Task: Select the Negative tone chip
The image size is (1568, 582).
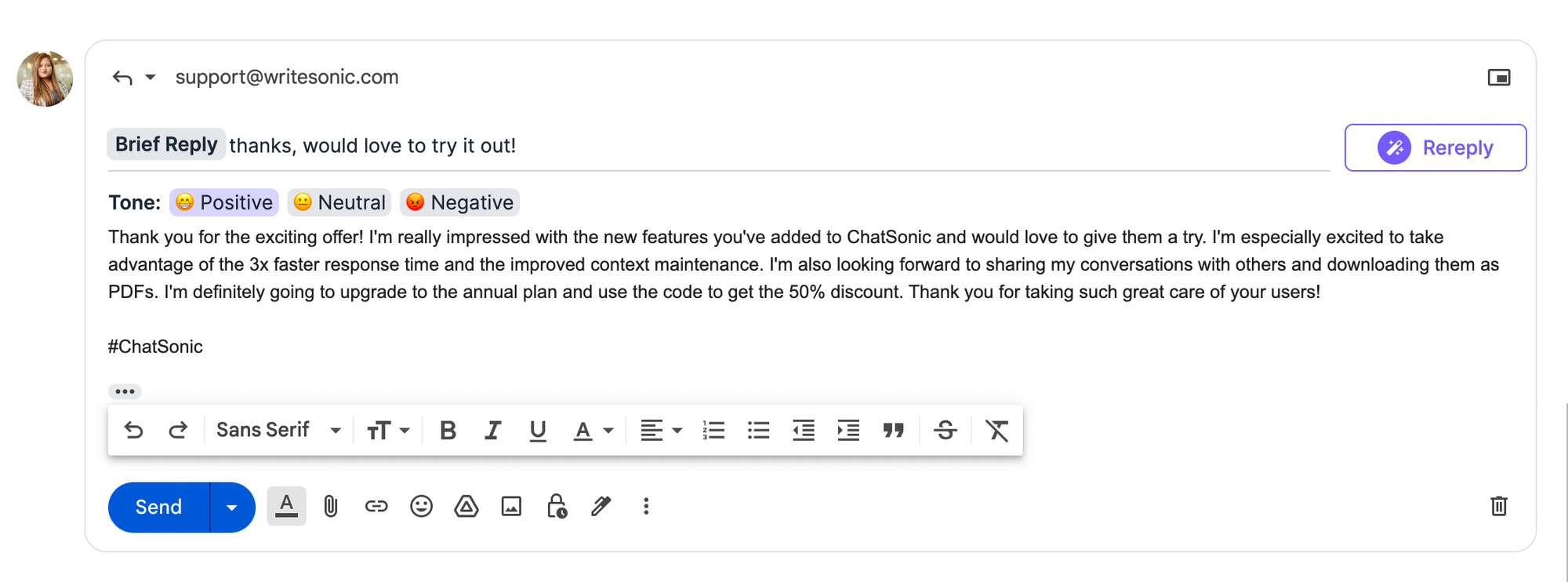Action: (x=459, y=202)
